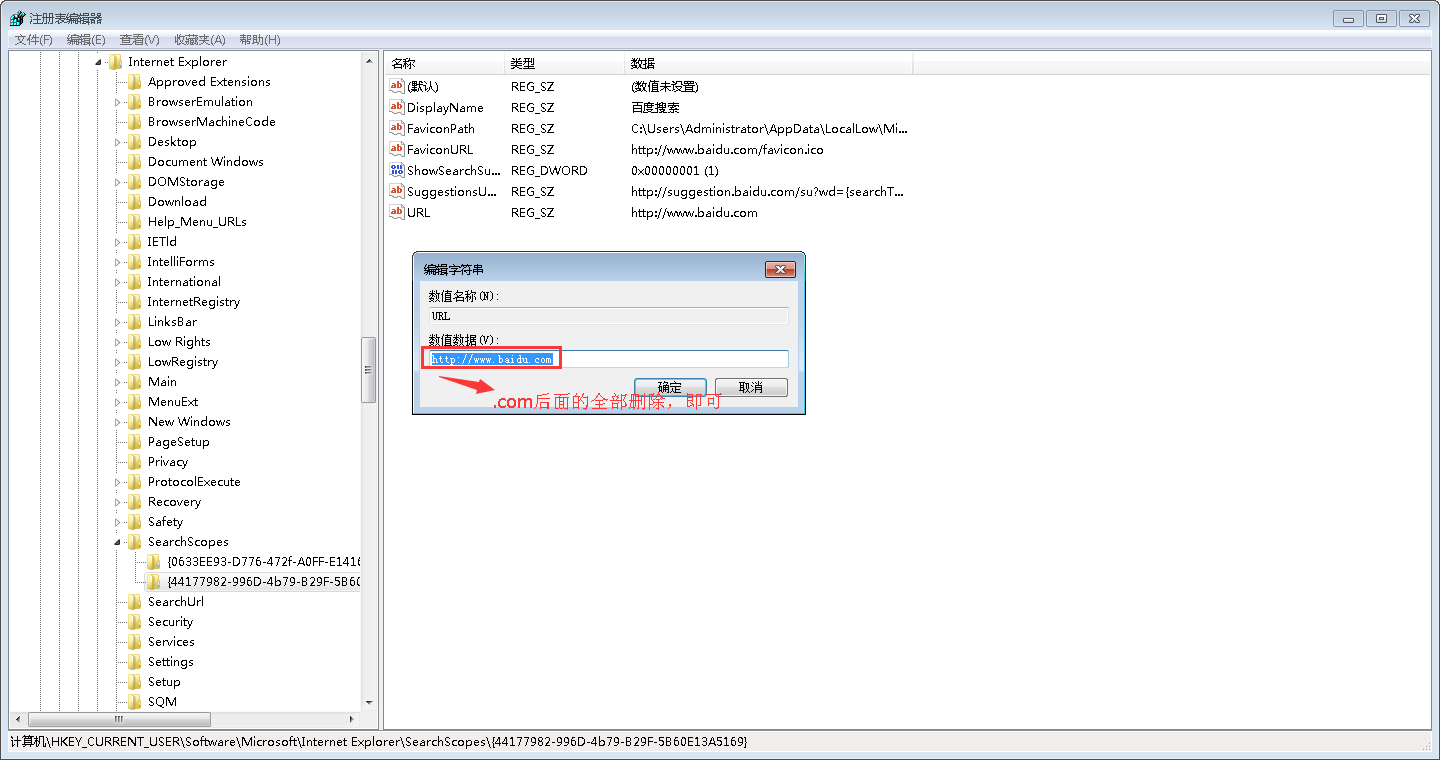Viewport: 1440px width, 760px height.
Task: Click the 数值名称 read-only field
Action: click(608, 316)
